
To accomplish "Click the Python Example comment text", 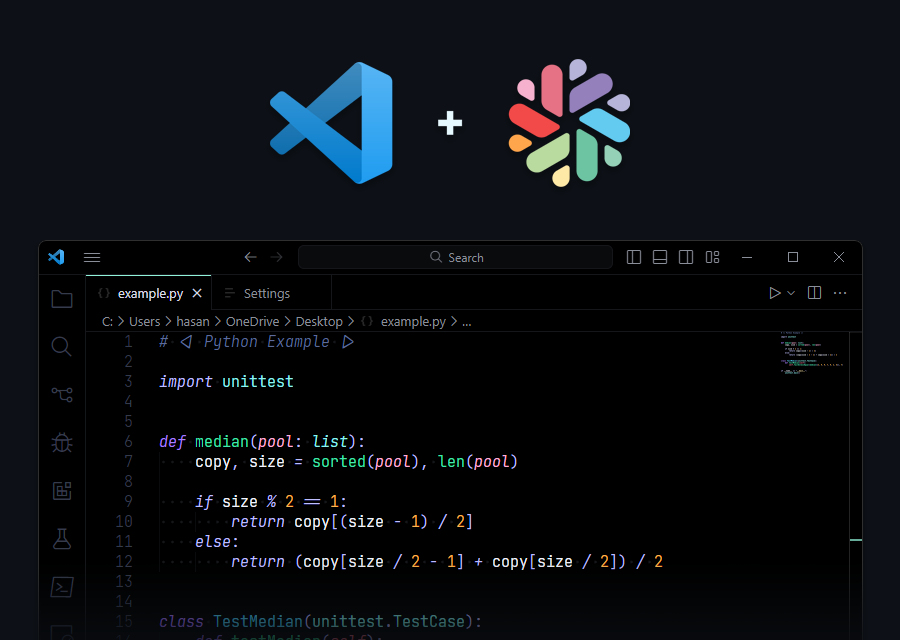I will 267,342.
